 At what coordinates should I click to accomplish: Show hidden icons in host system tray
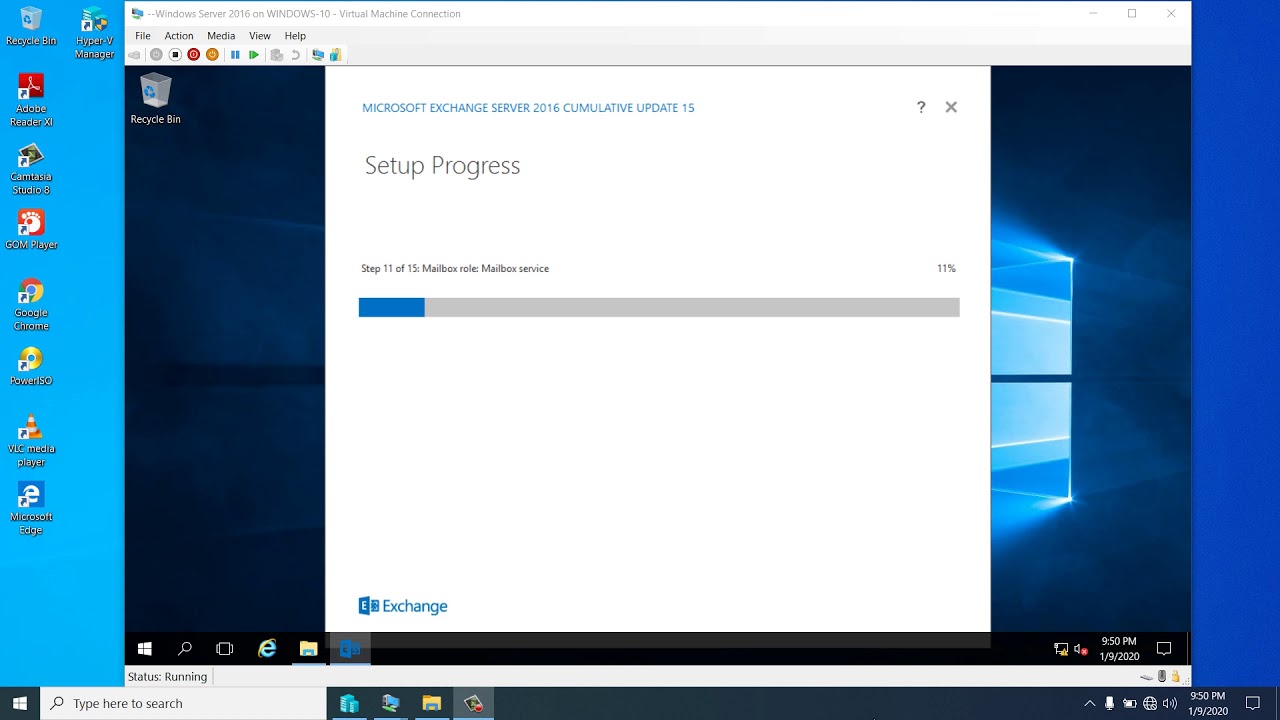tap(1089, 703)
